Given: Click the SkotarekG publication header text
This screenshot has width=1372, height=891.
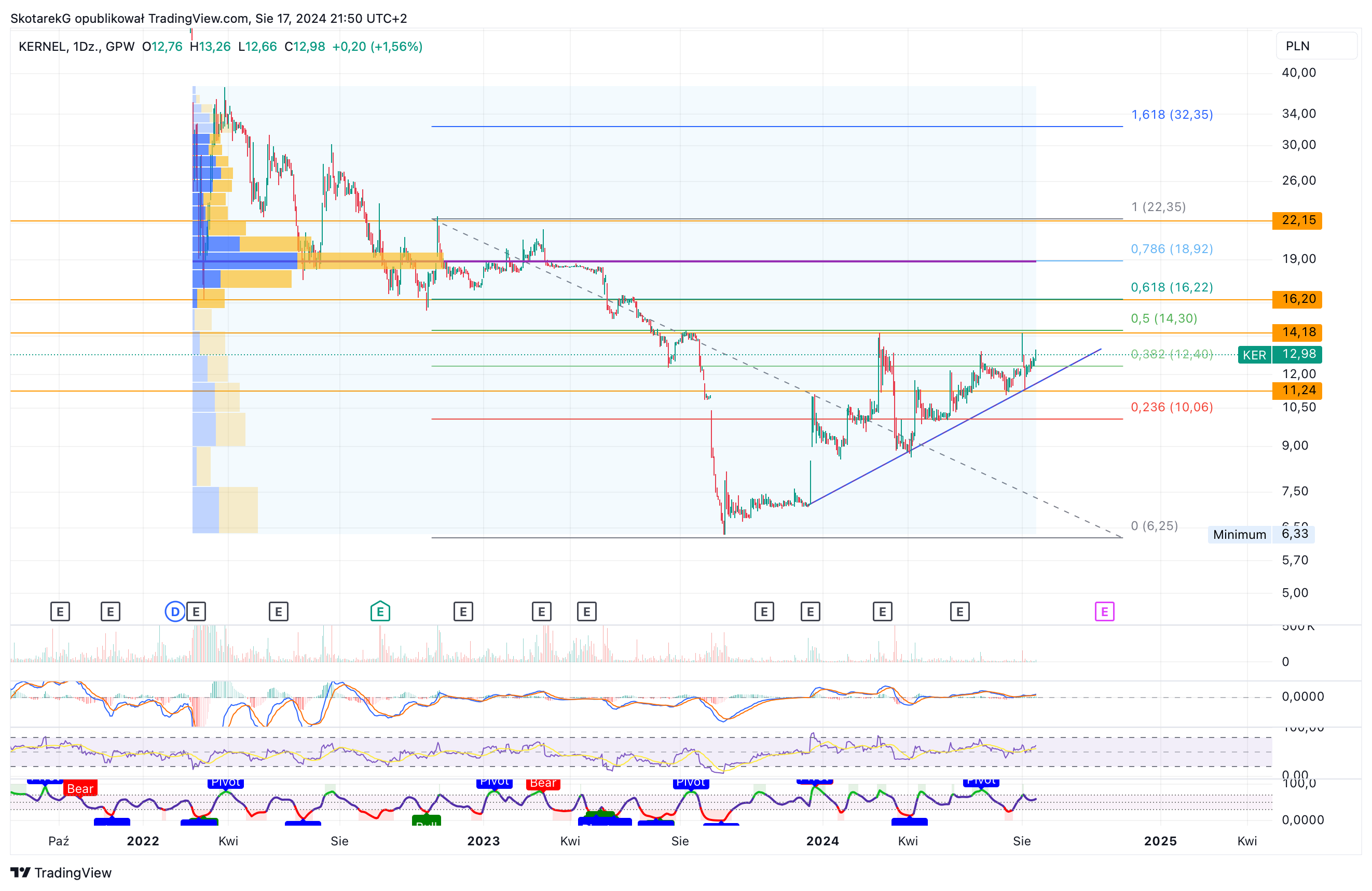Looking at the screenshot, I should click(x=209, y=19).
